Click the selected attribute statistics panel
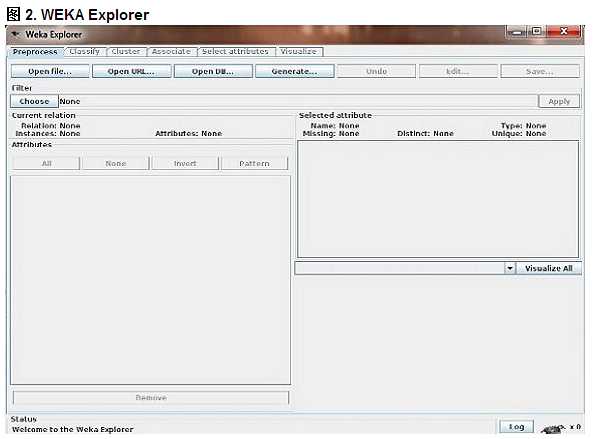Viewport: 600px width, 439px height. 438,199
